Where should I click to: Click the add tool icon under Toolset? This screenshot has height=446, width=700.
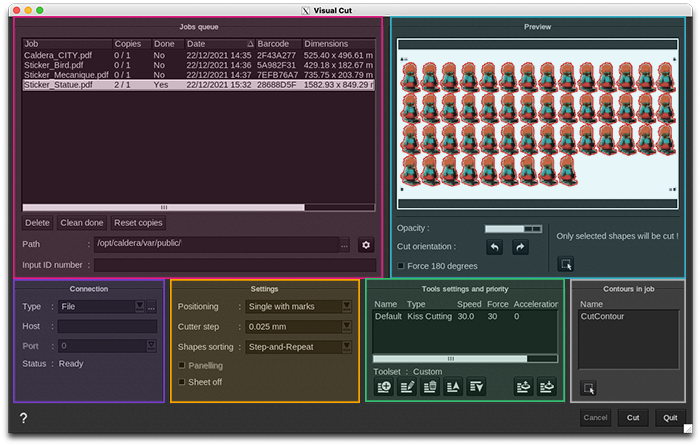pyautogui.click(x=385, y=387)
